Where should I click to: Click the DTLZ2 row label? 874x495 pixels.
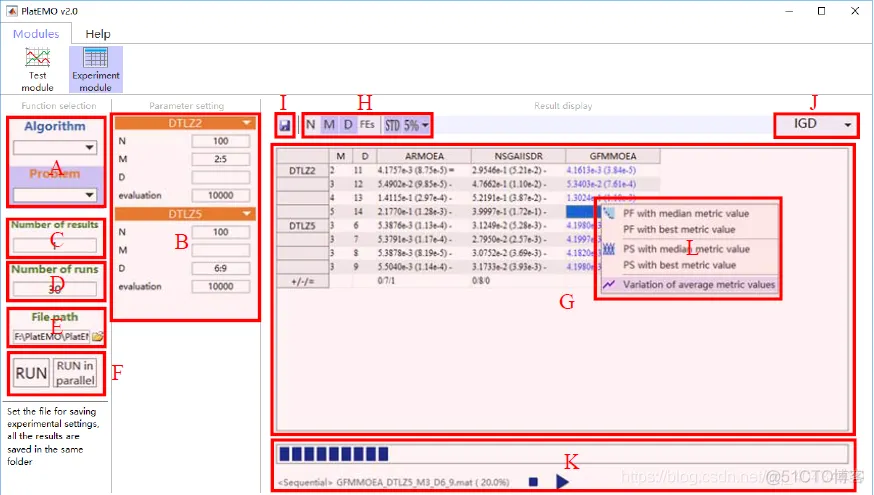(303, 171)
